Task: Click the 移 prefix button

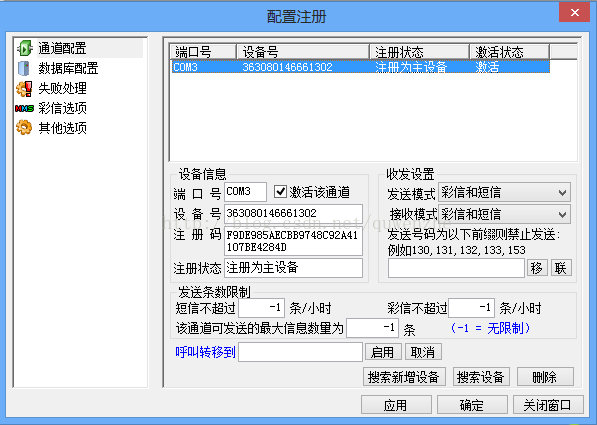Action: tap(537, 268)
